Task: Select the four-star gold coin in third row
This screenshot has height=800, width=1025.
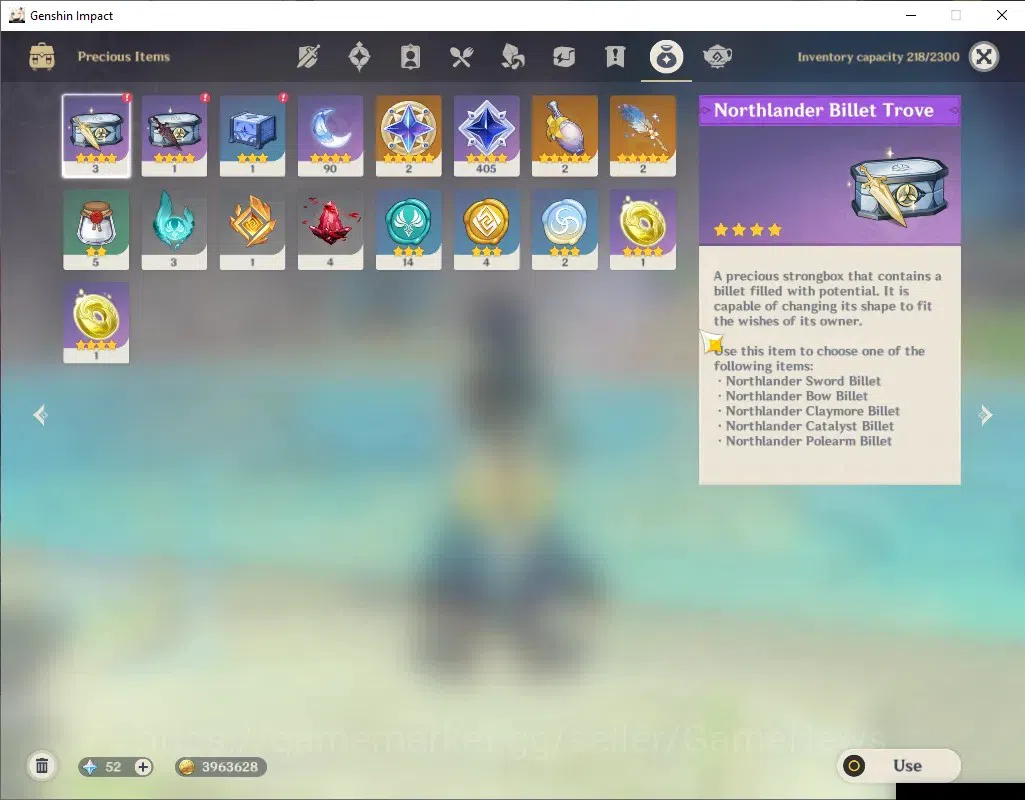Action: (96, 323)
